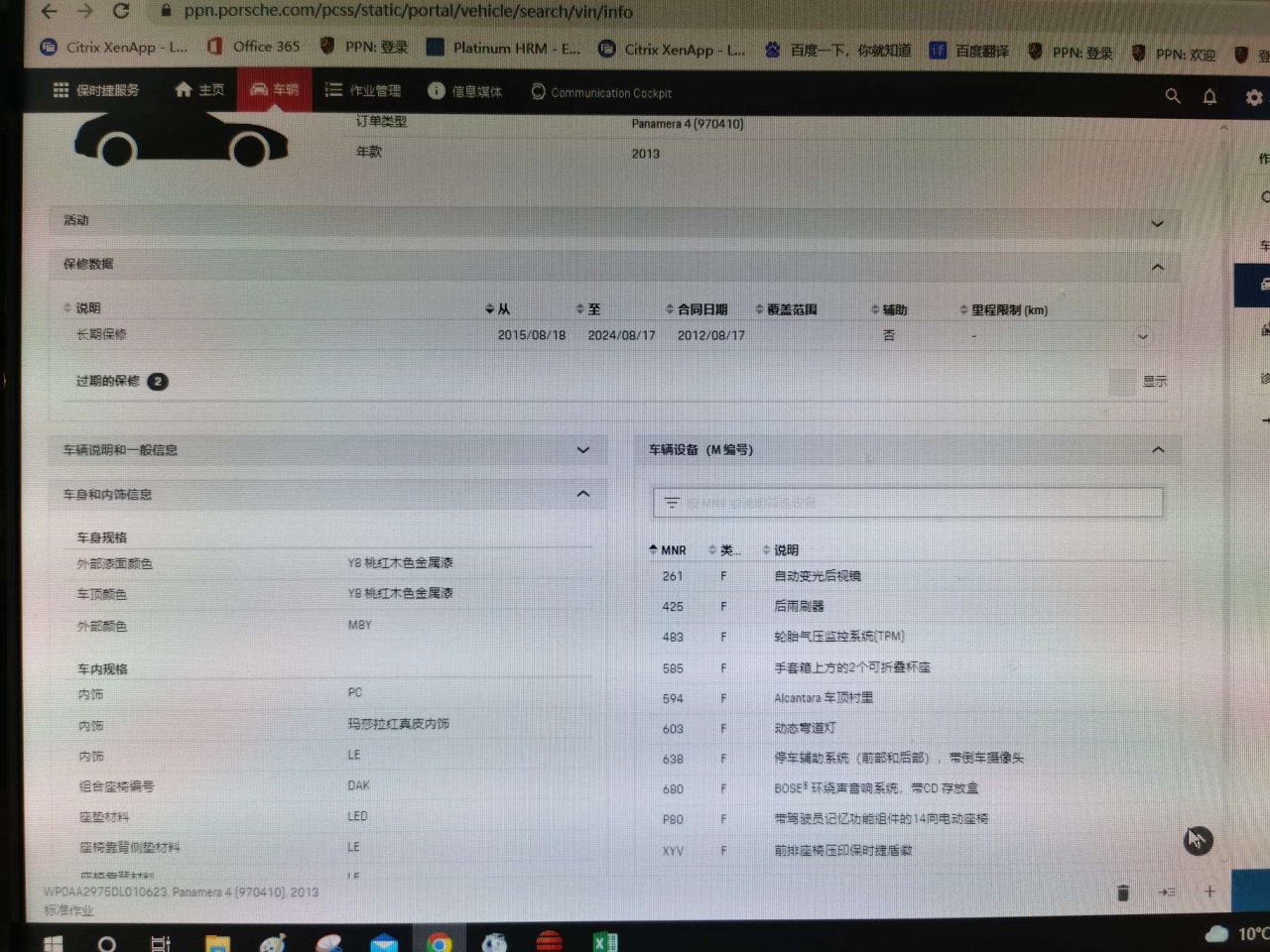Open the PPN: 欢迎 bookmark

1174,54
